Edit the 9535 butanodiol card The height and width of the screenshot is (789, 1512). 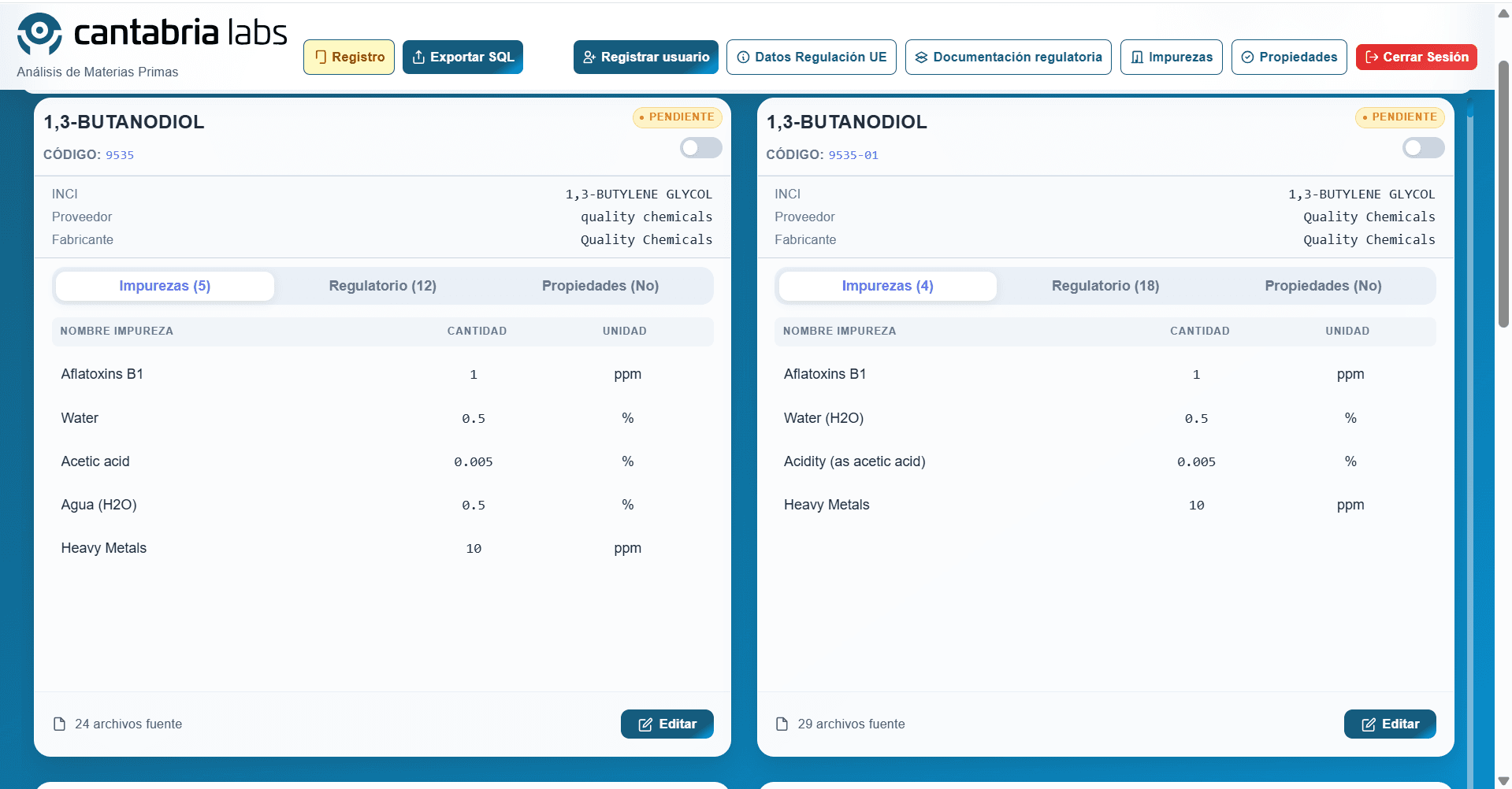(667, 724)
